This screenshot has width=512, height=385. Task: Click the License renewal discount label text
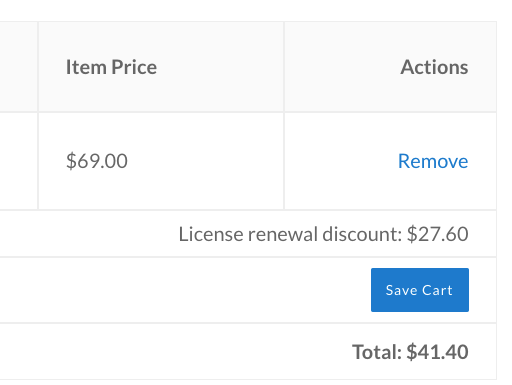pos(290,234)
